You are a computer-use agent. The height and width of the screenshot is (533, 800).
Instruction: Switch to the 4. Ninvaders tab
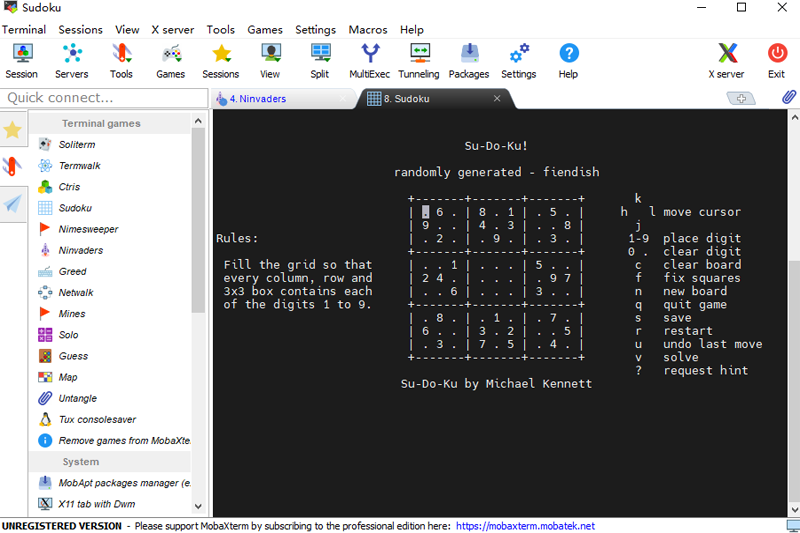(x=258, y=99)
